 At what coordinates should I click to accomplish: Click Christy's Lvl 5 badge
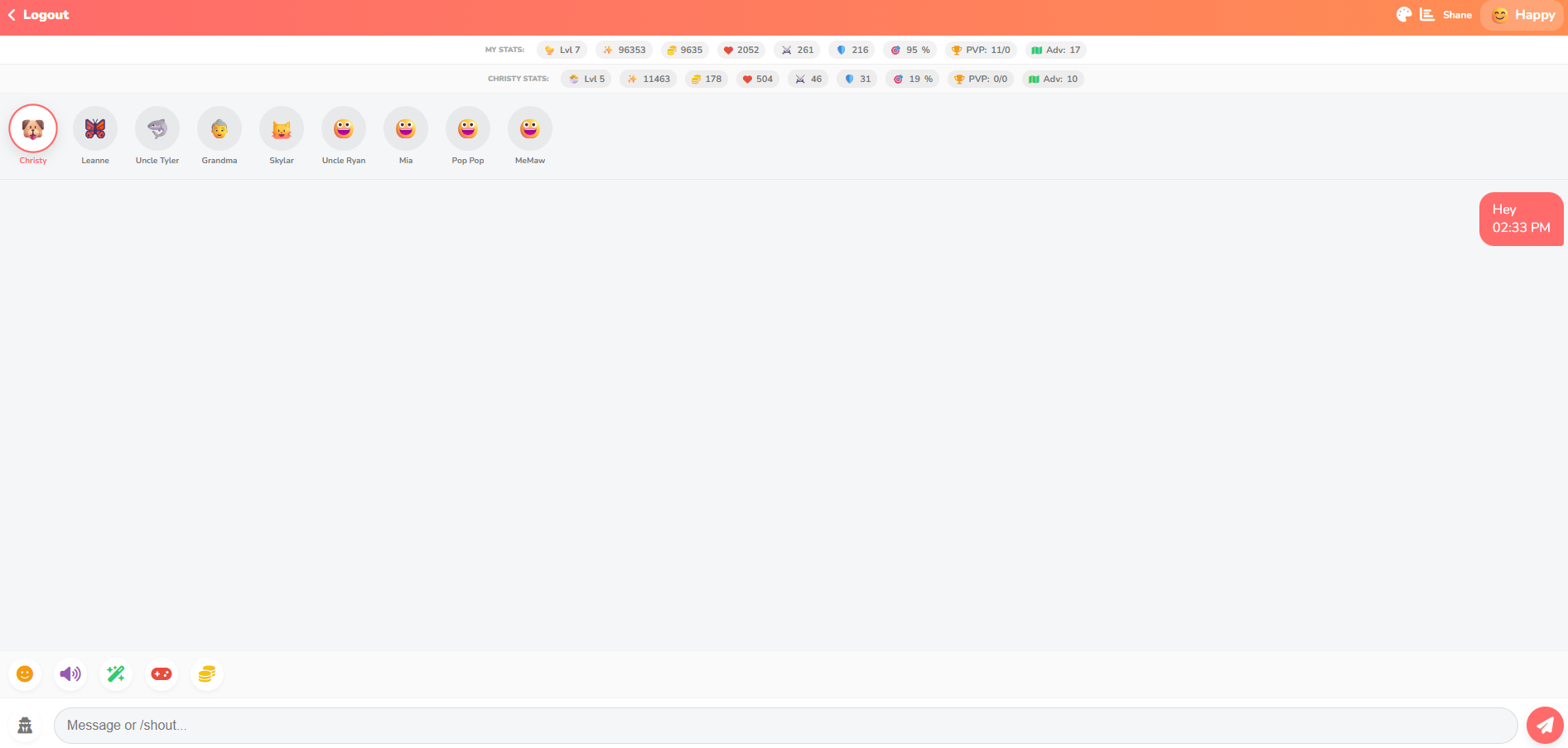tap(586, 79)
